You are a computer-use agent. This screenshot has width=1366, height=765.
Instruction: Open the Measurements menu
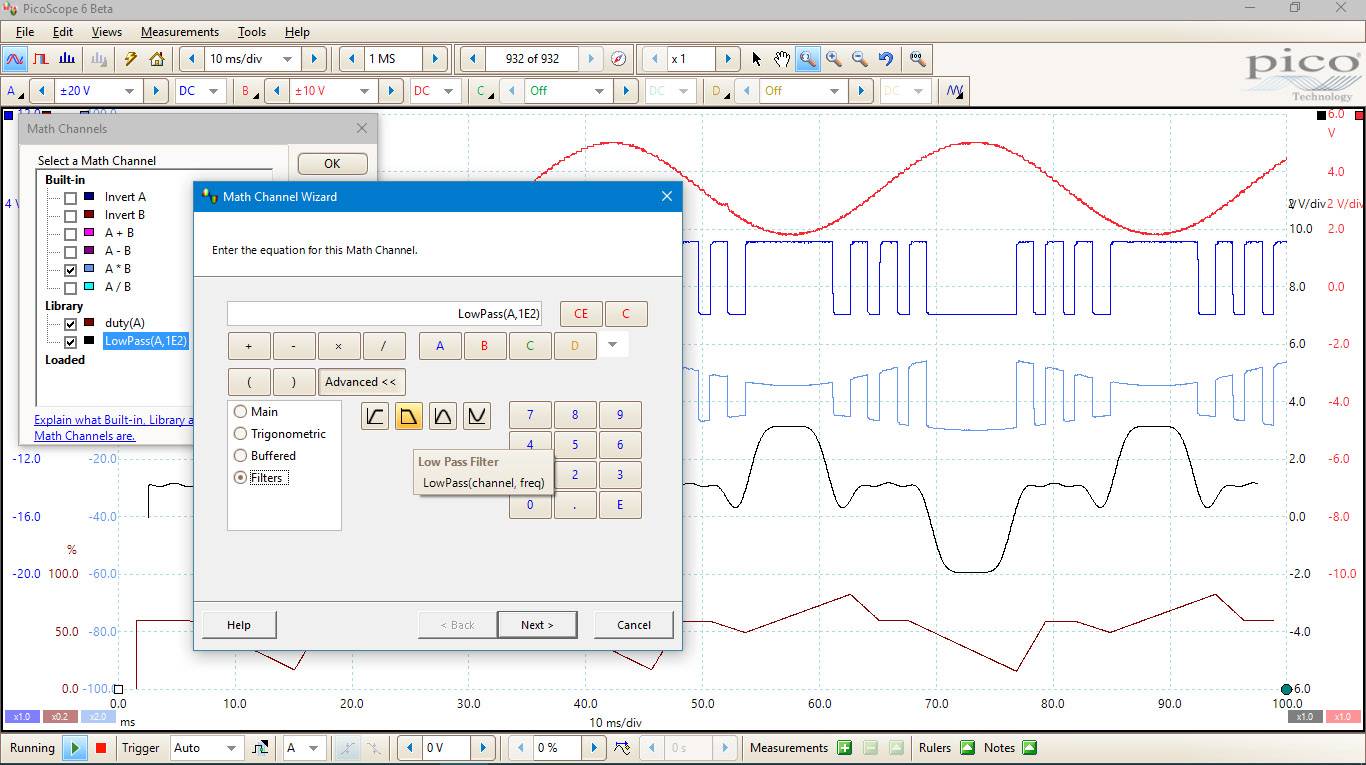coord(180,31)
